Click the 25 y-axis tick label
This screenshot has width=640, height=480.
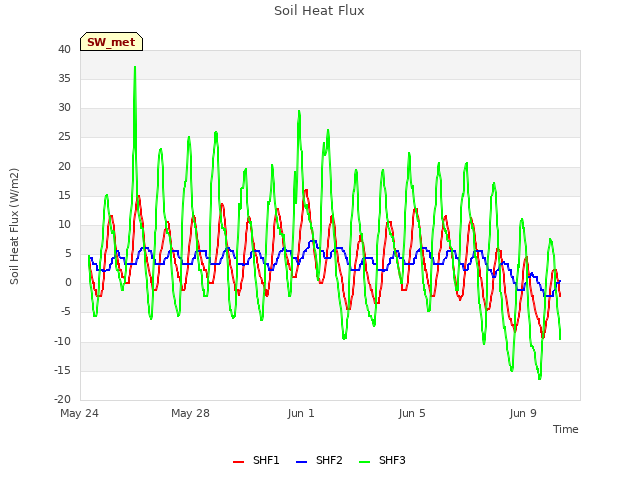click(64, 137)
